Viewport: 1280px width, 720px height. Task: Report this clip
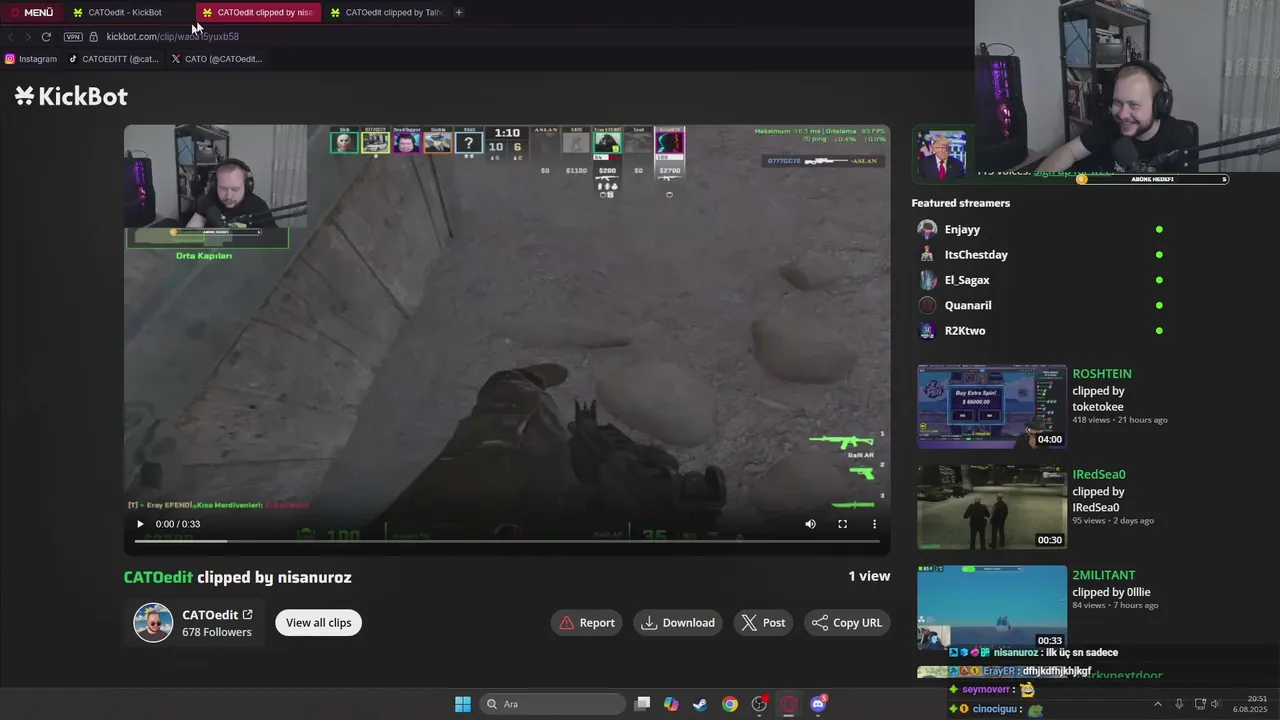click(587, 622)
